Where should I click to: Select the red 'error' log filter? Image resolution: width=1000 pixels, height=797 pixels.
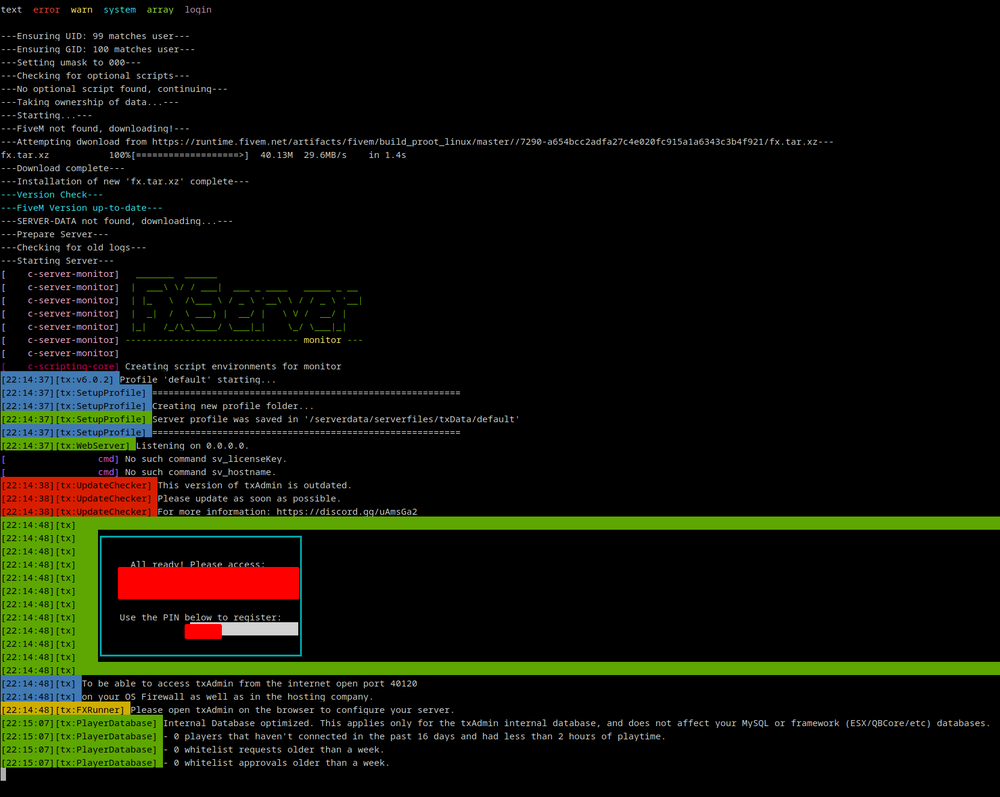pyautogui.click(x=47, y=10)
